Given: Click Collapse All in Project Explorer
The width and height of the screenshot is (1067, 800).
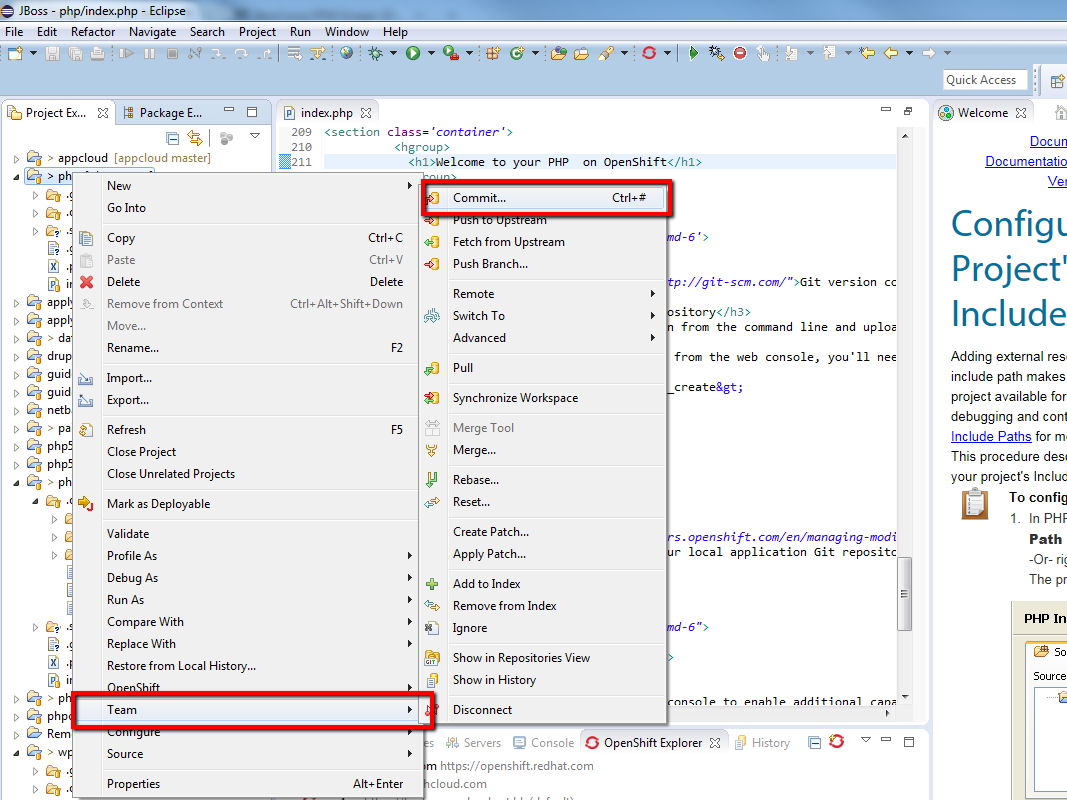Looking at the screenshot, I should pos(173,138).
